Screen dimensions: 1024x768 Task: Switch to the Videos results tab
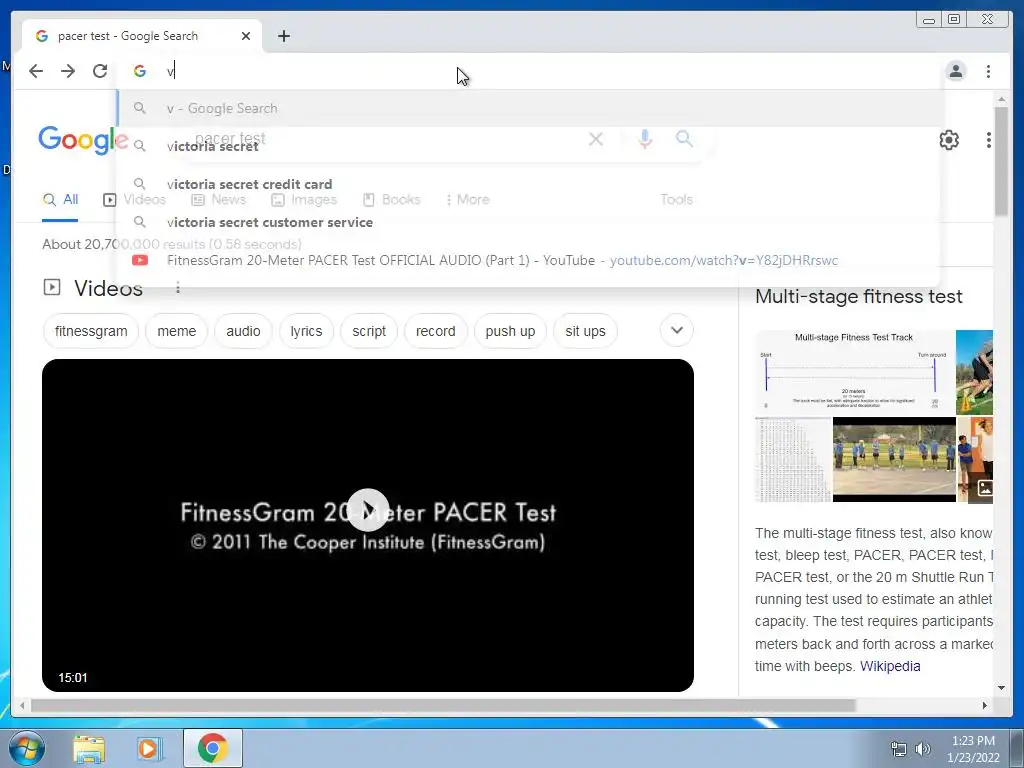[135, 200]
